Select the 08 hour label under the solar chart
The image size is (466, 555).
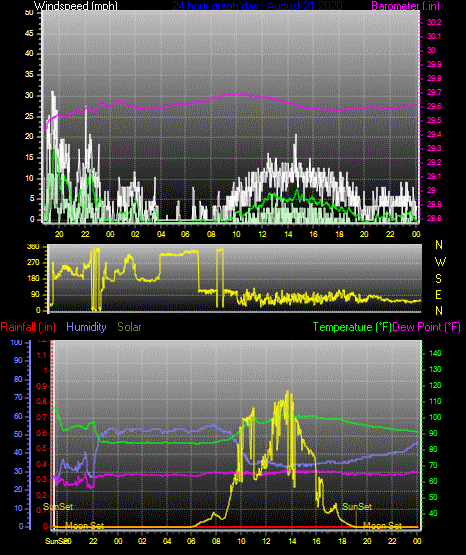[216, 541]
